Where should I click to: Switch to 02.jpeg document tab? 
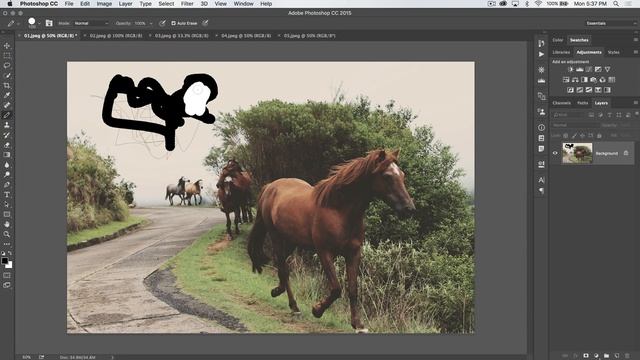[x=116, y=36]
